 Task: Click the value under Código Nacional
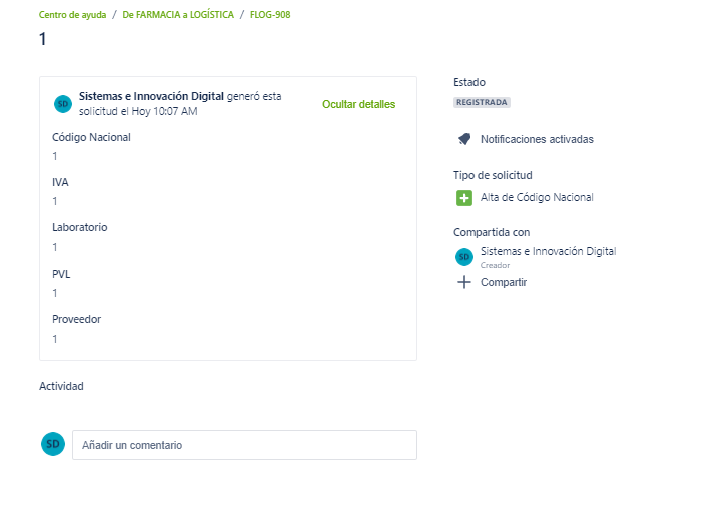(x=55, y=156)
